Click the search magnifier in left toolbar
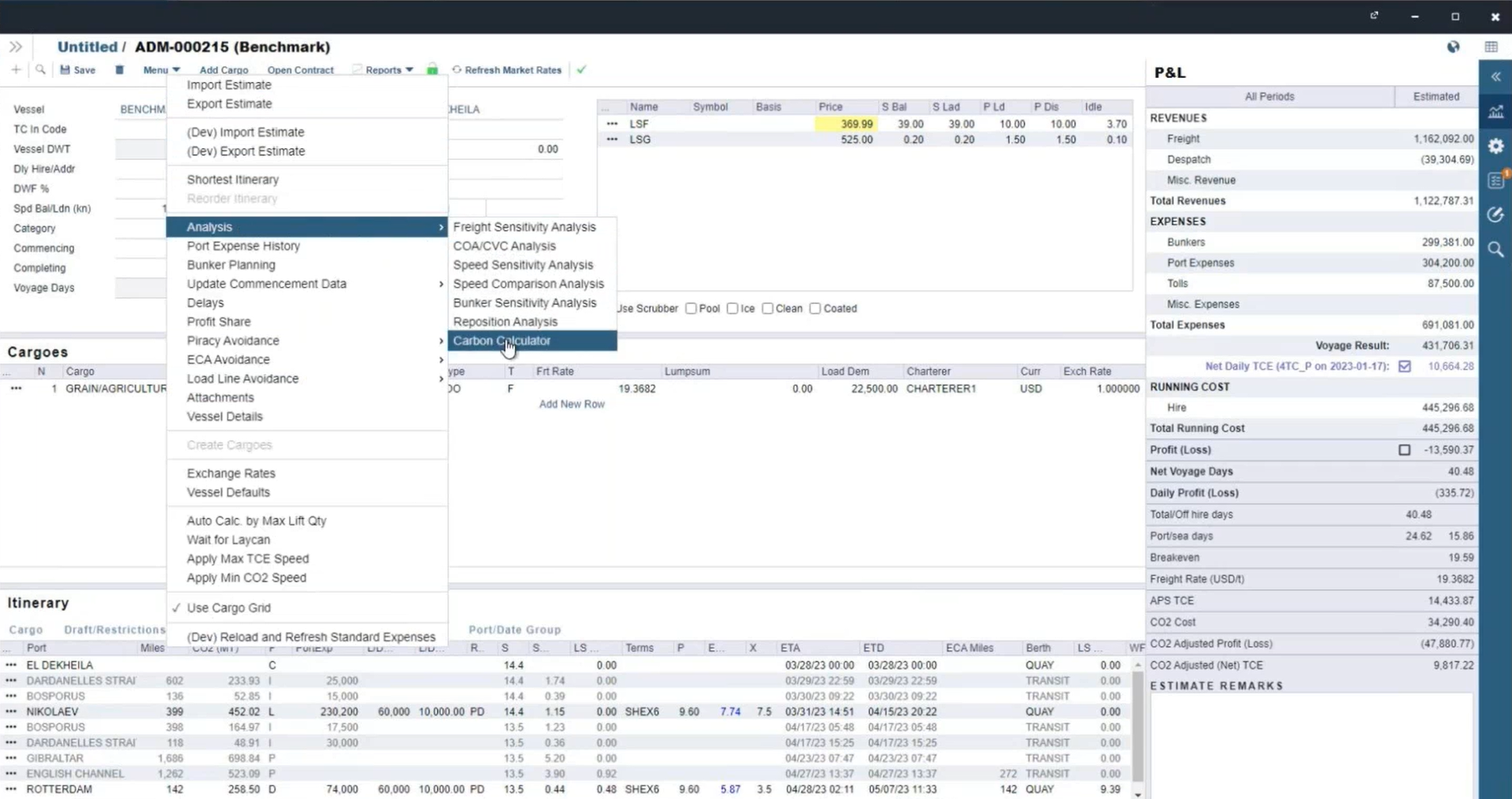Image resolution: width=1512 pixels, height=799 pixels. click(40, 70)
